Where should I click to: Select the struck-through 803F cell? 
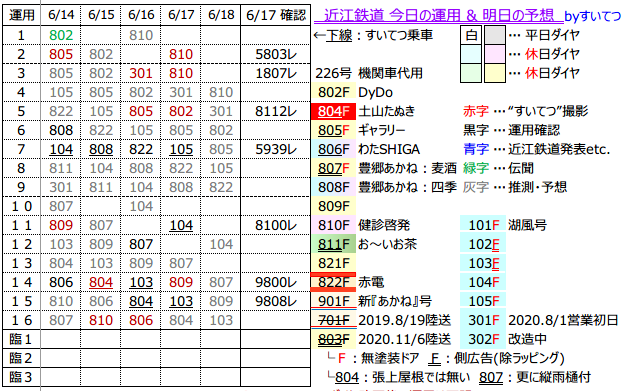tap(333, 339)
